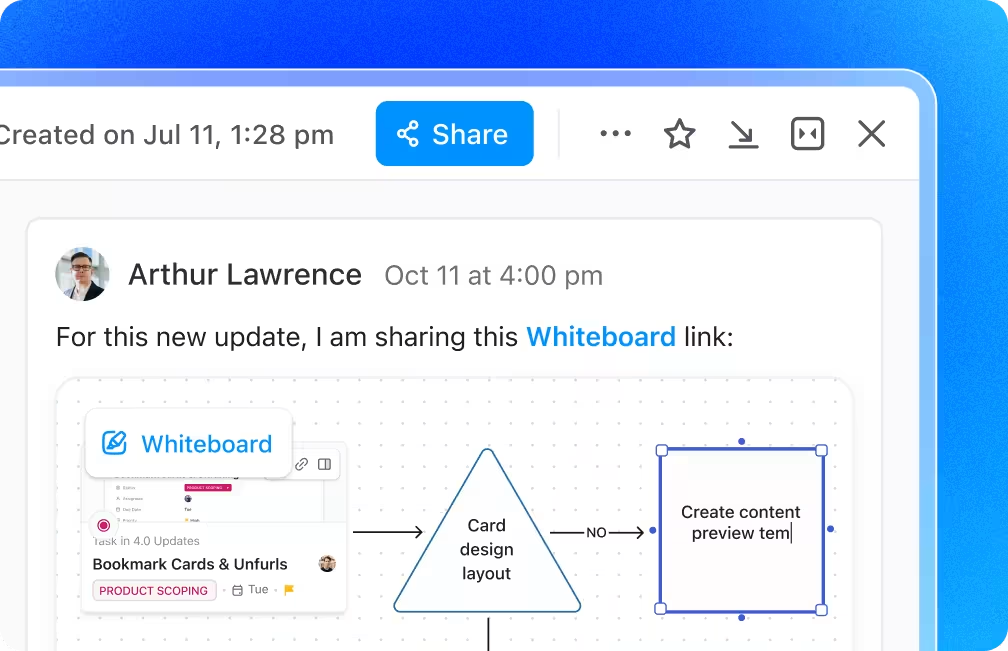Click the NO connector label
The width and height of the screenshot is (1008, 651).
(x=596, y=532)
